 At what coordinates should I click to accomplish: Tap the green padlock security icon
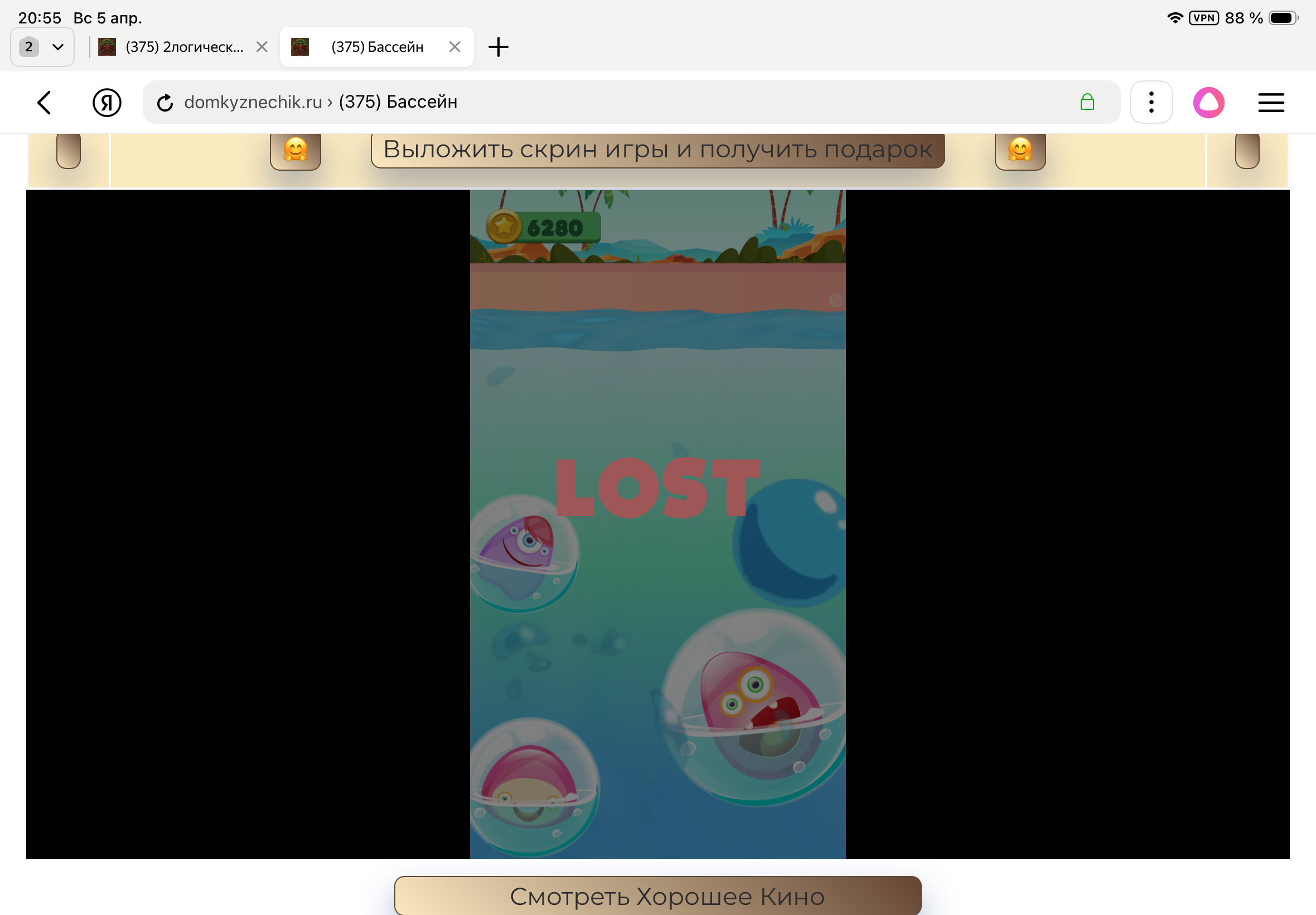pyautogui.click(x=1087, y=102)
